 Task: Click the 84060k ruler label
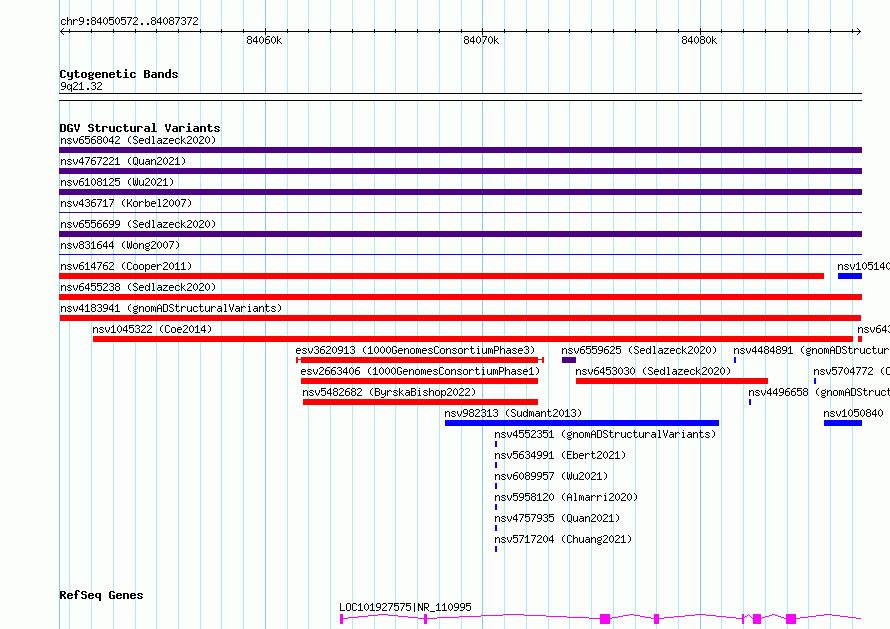click(264, 40)
